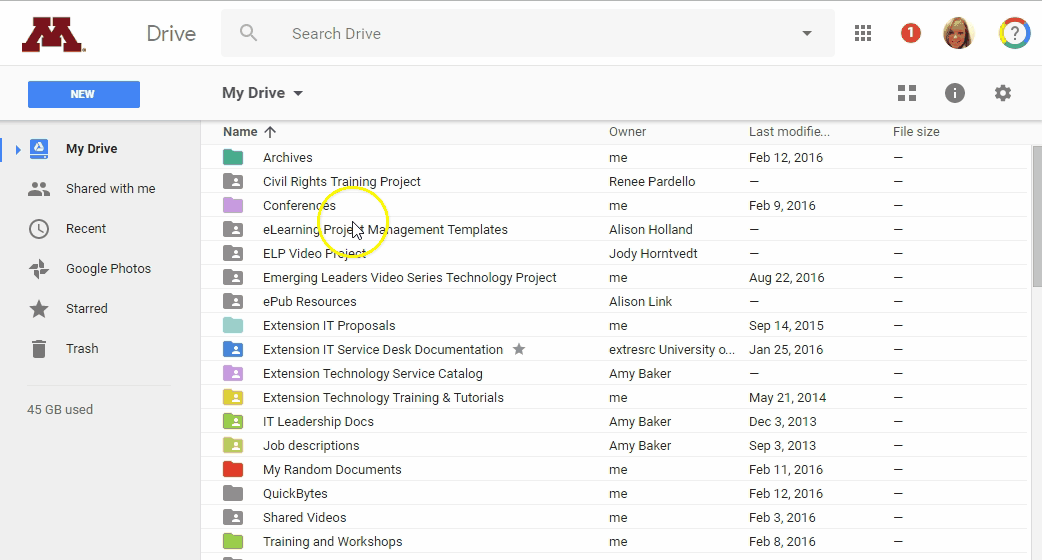
Task: Toggle star on Extension IT Service Desk Documentation
Action: tap(519, 349)
